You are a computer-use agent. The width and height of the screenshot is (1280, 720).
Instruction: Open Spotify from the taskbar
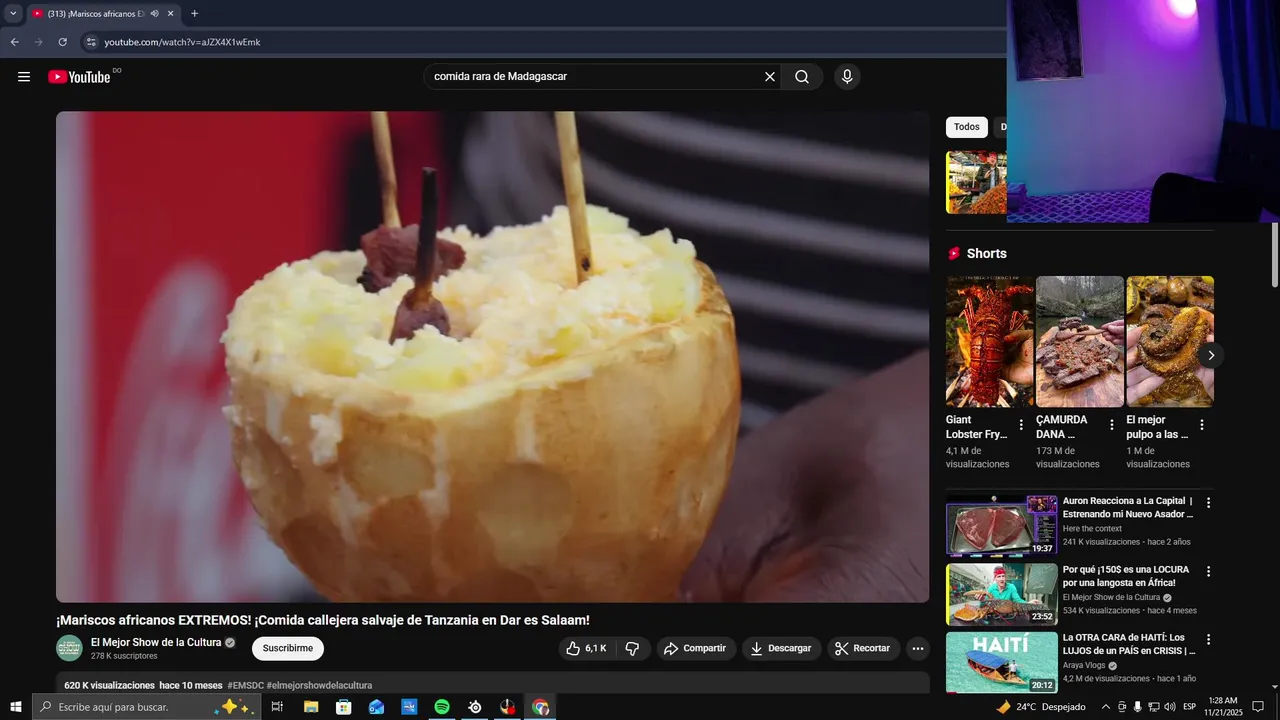[x=442, y=707]
